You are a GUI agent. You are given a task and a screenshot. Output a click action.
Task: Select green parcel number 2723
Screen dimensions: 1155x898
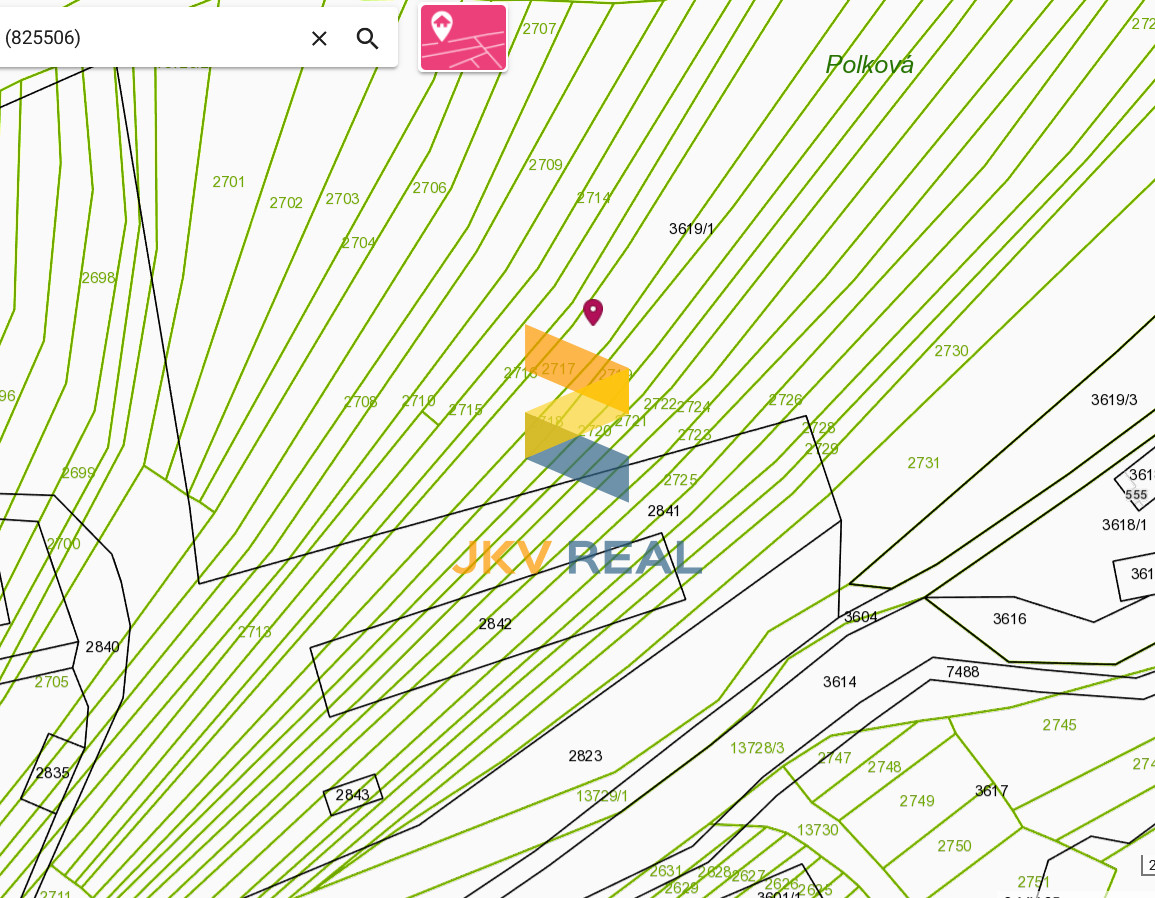(x=695, y=435)
